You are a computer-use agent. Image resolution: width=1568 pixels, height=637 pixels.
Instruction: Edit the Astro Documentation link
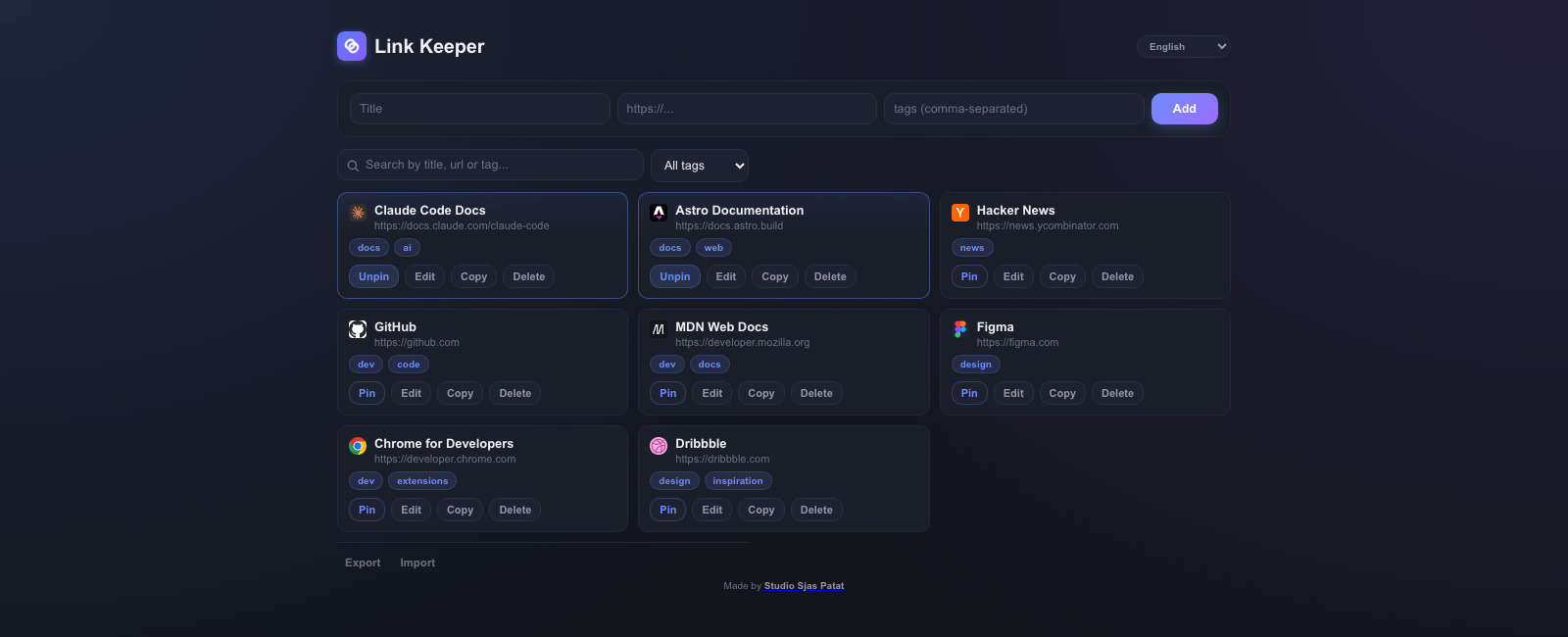[x=726, y=276]
